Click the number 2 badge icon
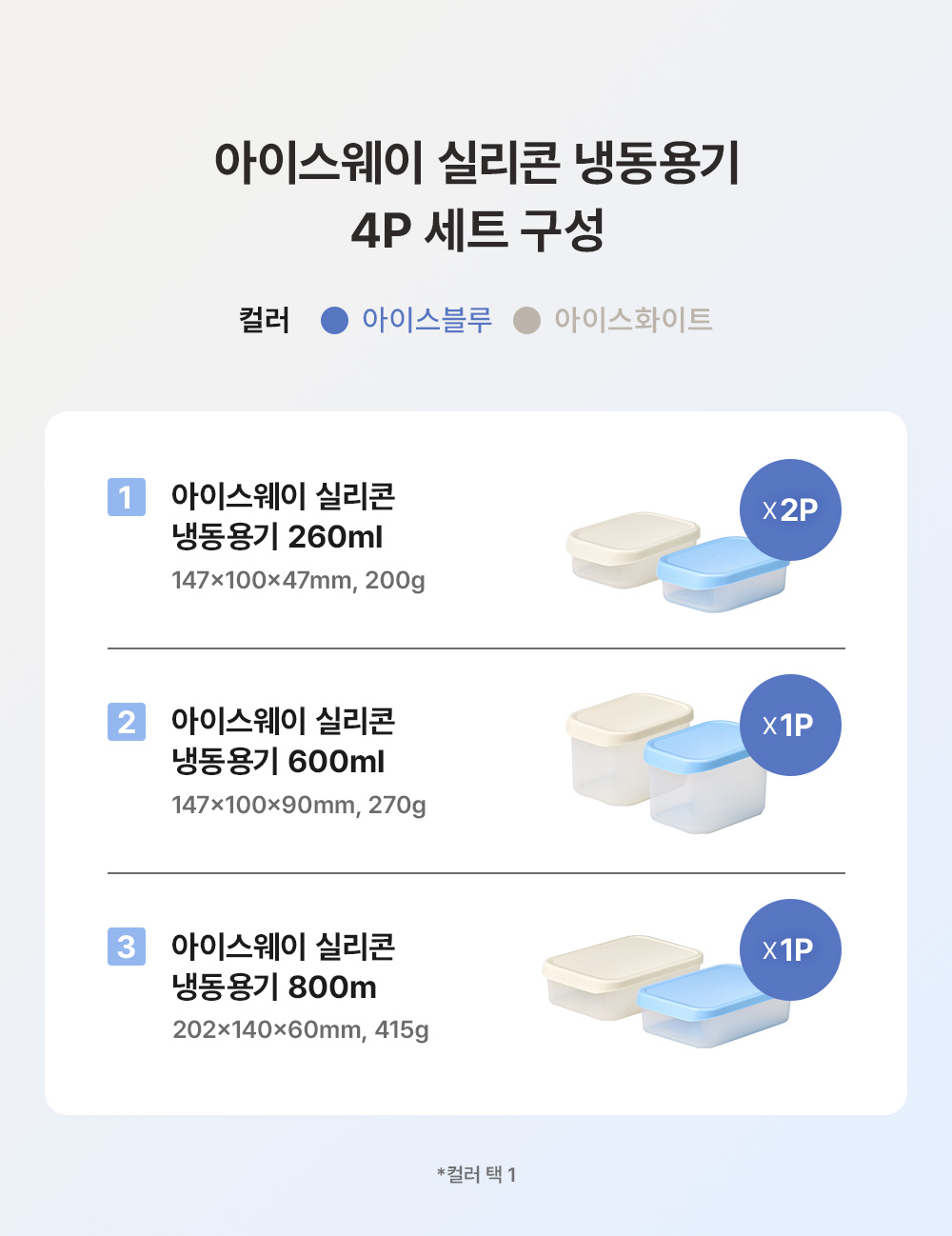952x1236 pixels. pyautogui.click(x=127, y=722)
